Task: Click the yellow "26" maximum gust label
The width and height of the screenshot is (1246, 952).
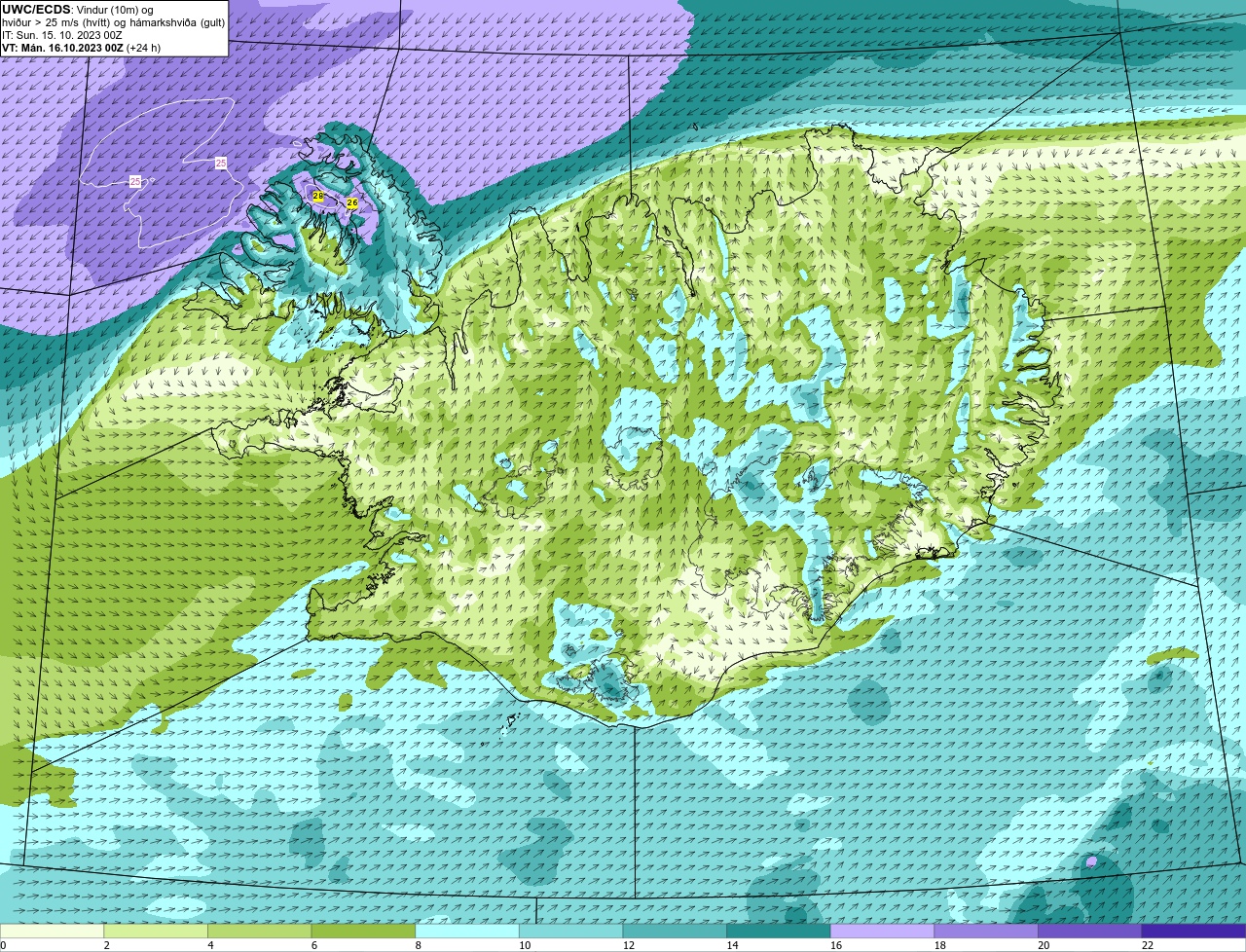Action: pyautogui.click(x=352, y=203)
